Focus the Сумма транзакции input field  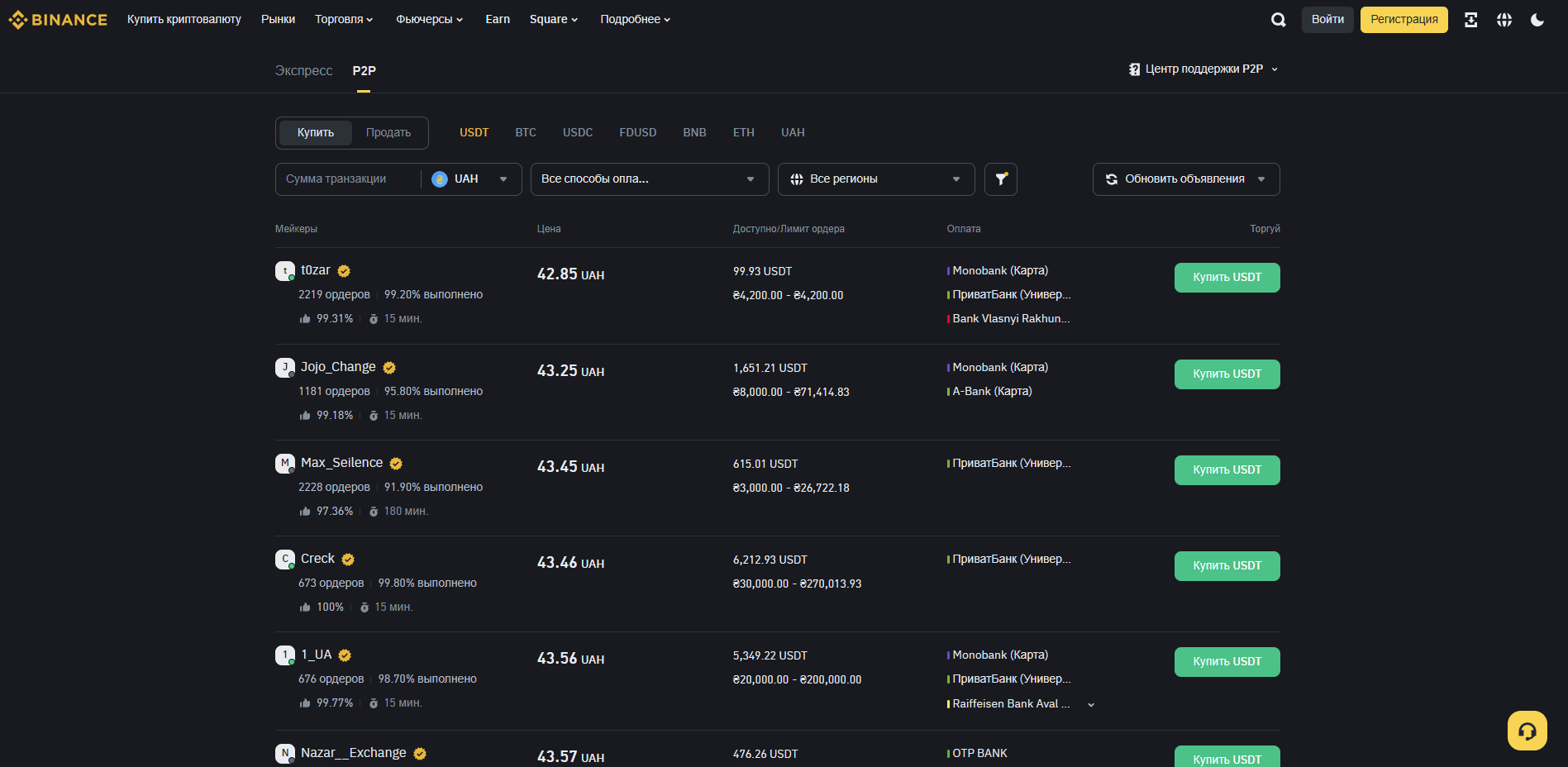(347, 179)
